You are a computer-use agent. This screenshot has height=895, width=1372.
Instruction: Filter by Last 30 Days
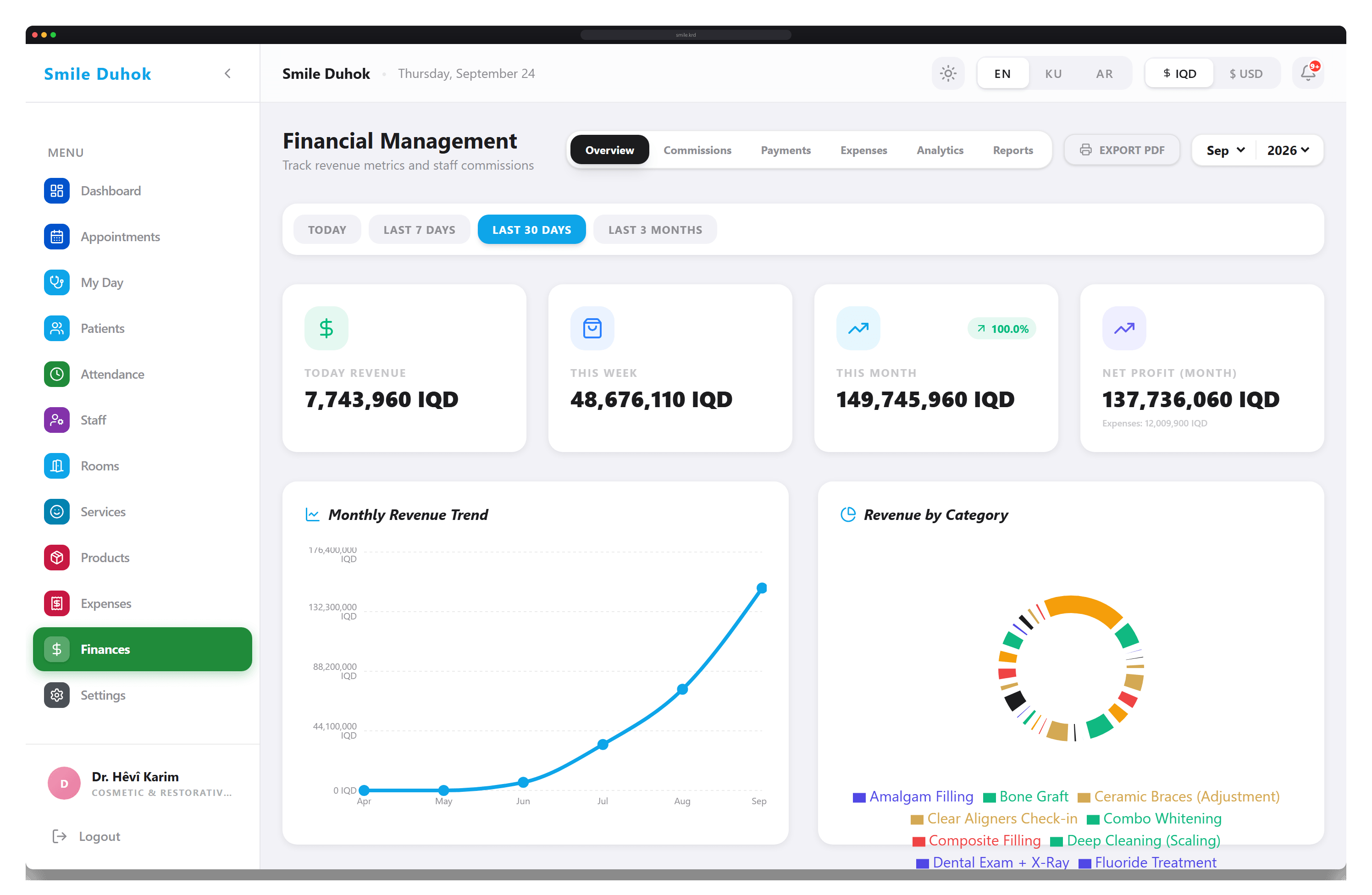(531, 229)
